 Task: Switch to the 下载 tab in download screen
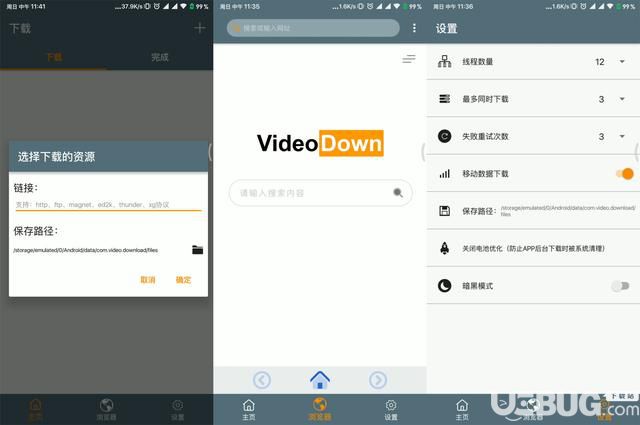click(53, 57)
